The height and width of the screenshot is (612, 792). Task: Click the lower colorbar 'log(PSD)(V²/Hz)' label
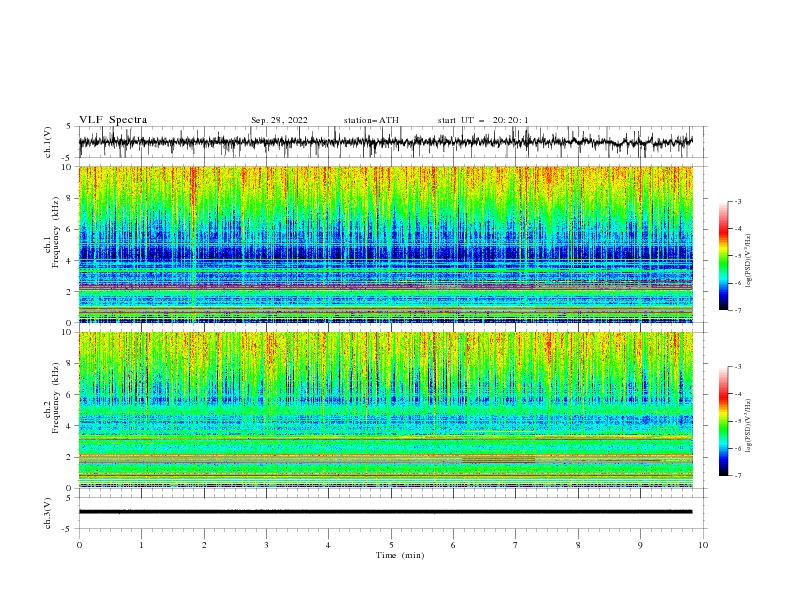pyautogui.click(x=749, y=426)
